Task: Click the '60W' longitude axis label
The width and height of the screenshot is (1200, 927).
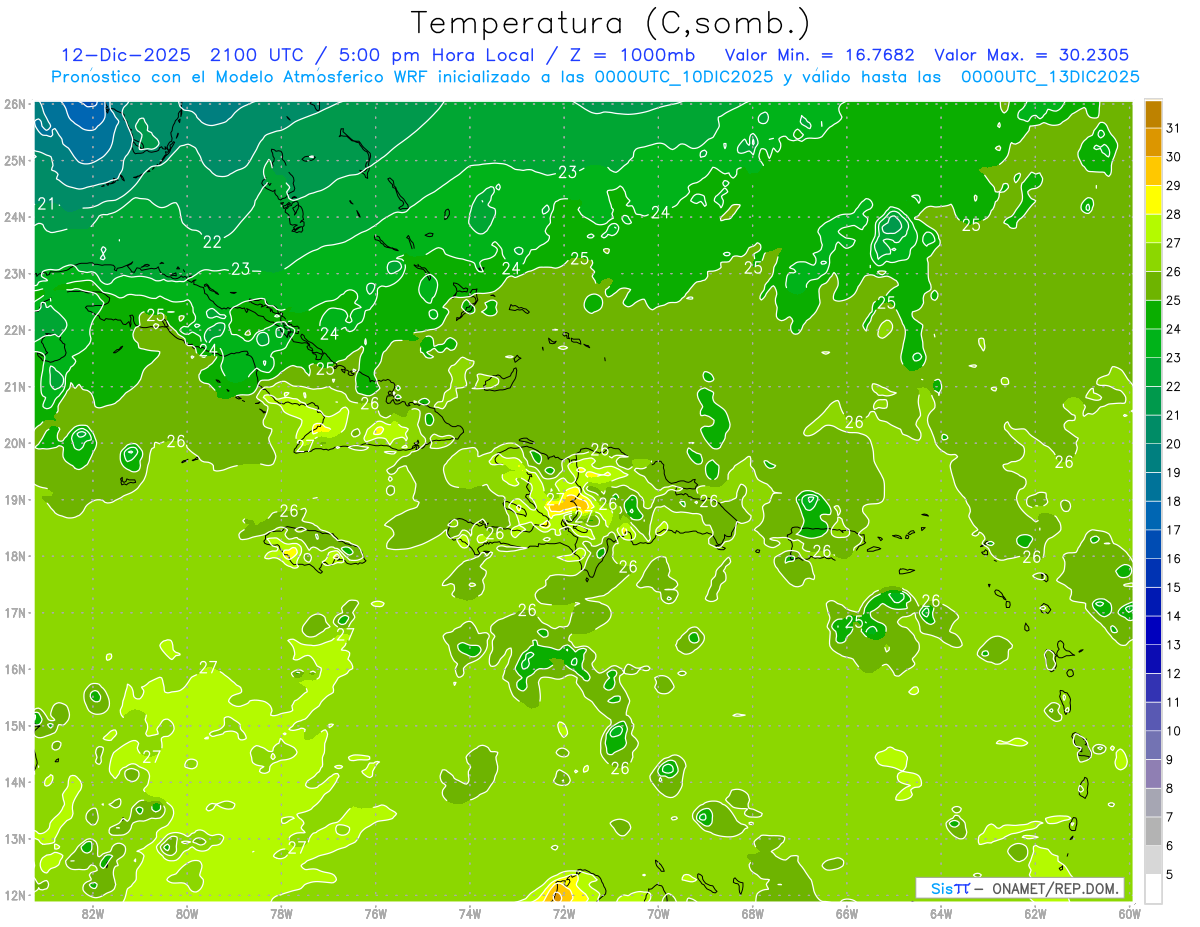Action: tap(1130, 913)
